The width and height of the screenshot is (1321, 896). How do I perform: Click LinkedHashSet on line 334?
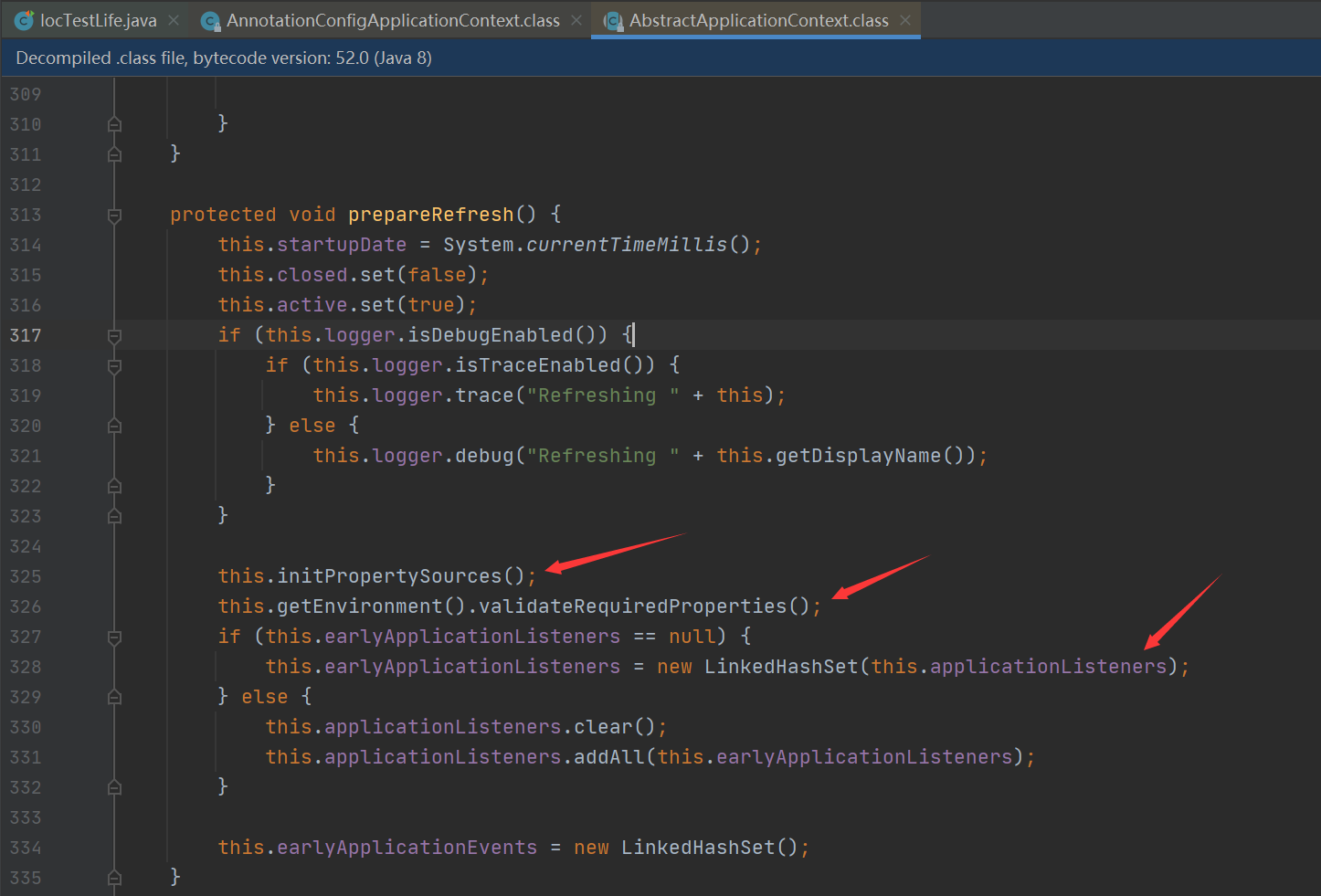[x=698, y=848]
